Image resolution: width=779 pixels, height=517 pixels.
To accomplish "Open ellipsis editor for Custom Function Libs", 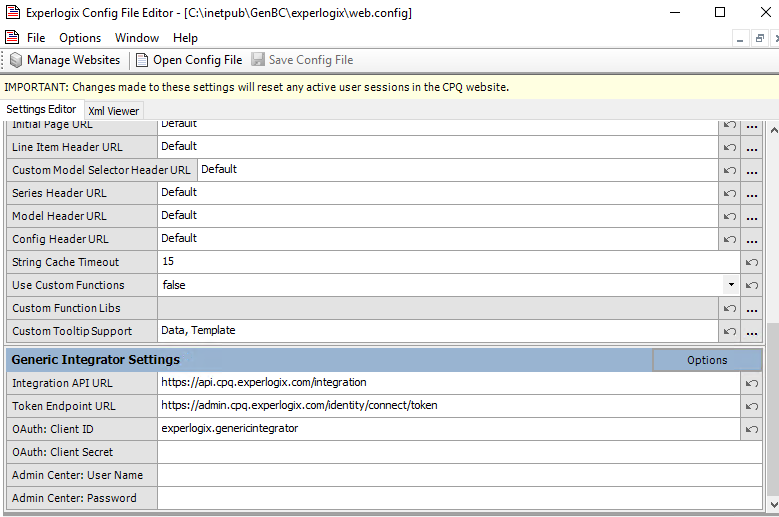I will tap(752, 308).
